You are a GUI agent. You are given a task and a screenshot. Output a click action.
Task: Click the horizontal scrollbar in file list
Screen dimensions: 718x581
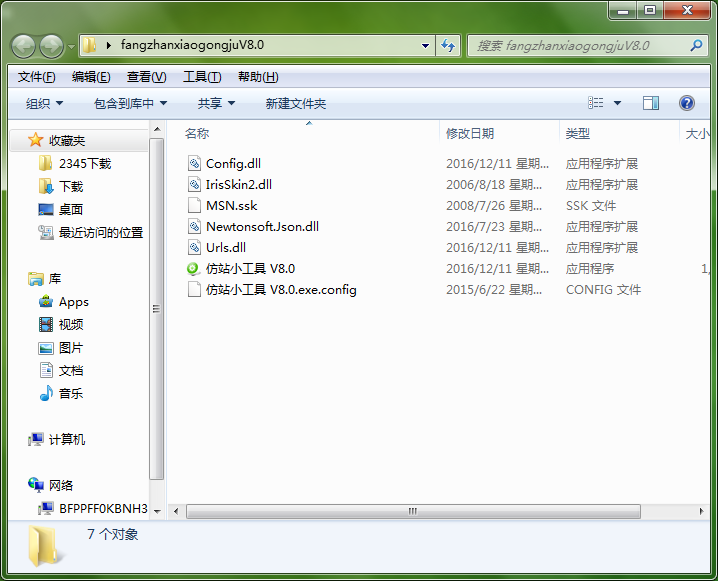(410, 510)
